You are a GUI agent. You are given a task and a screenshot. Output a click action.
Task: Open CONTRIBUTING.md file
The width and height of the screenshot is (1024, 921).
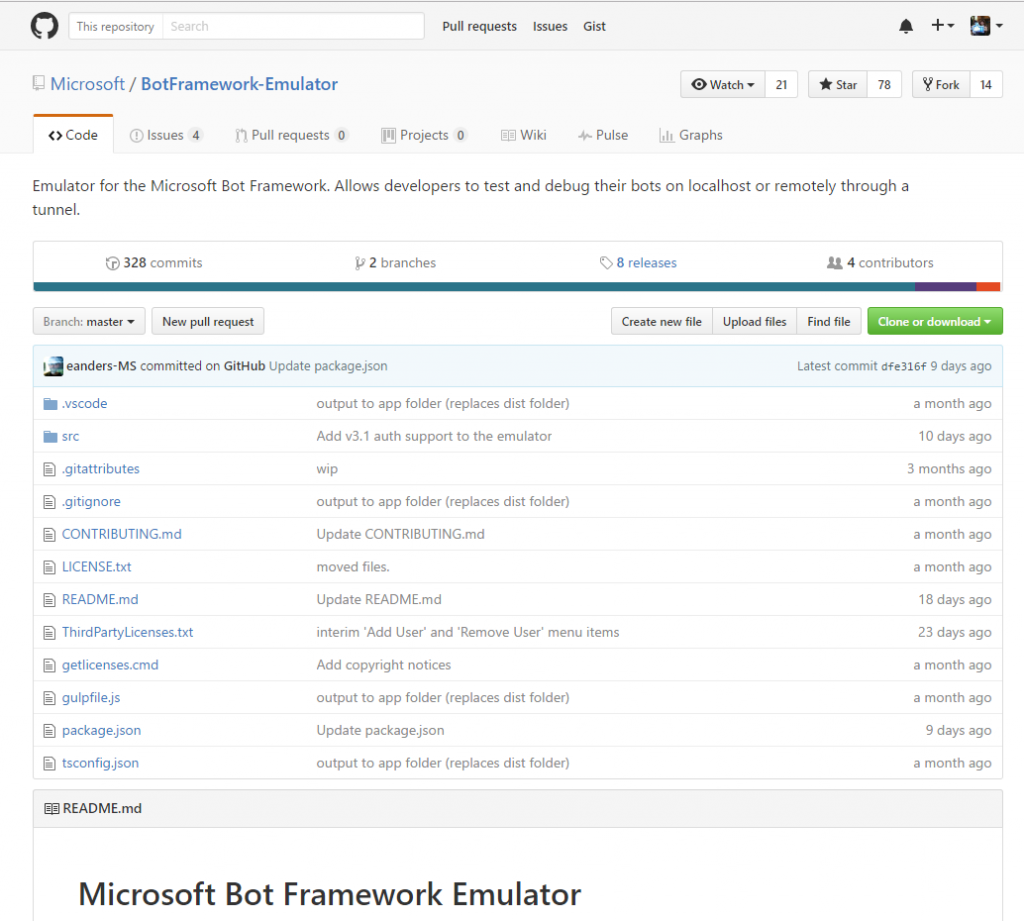tap(121, 534)
